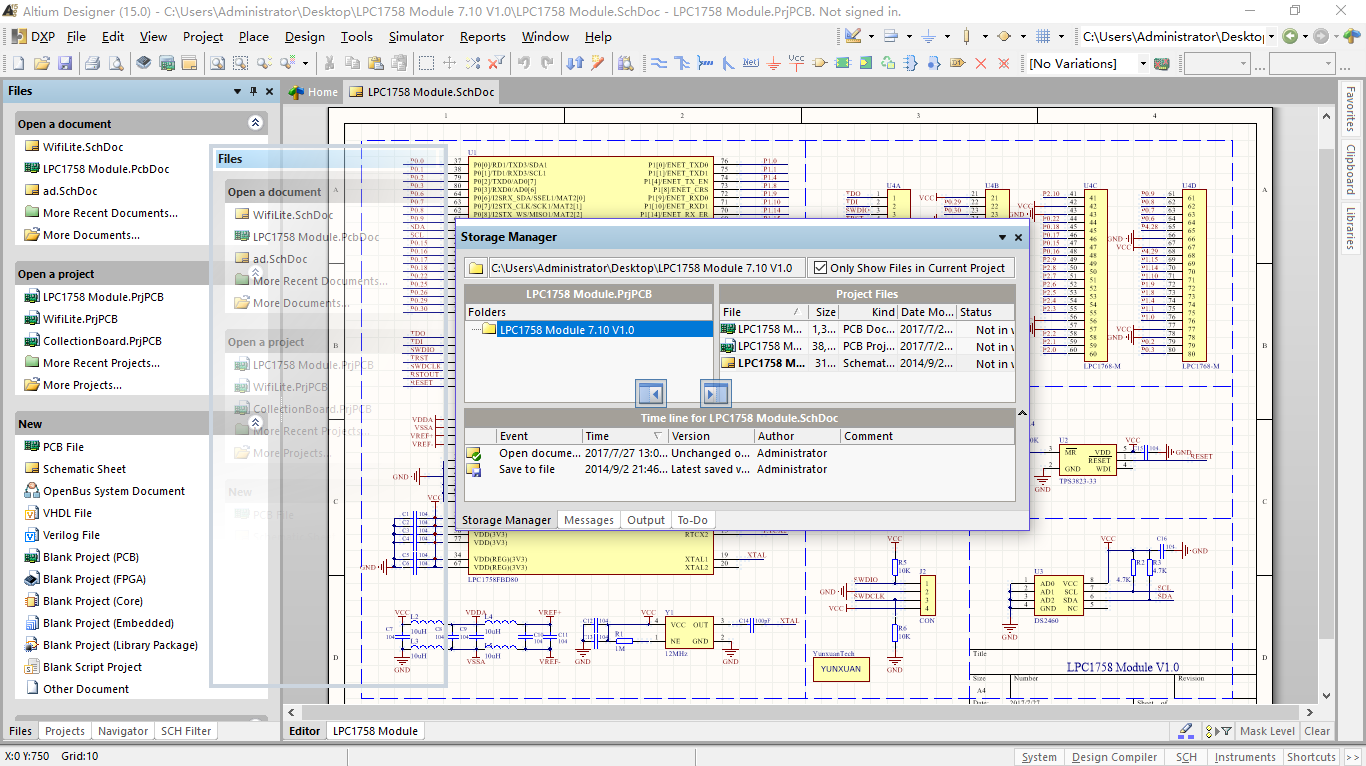Click the Place Bus toolbar icon
The width and height of the screenshot is (1366, 766).
click(682, 63)
